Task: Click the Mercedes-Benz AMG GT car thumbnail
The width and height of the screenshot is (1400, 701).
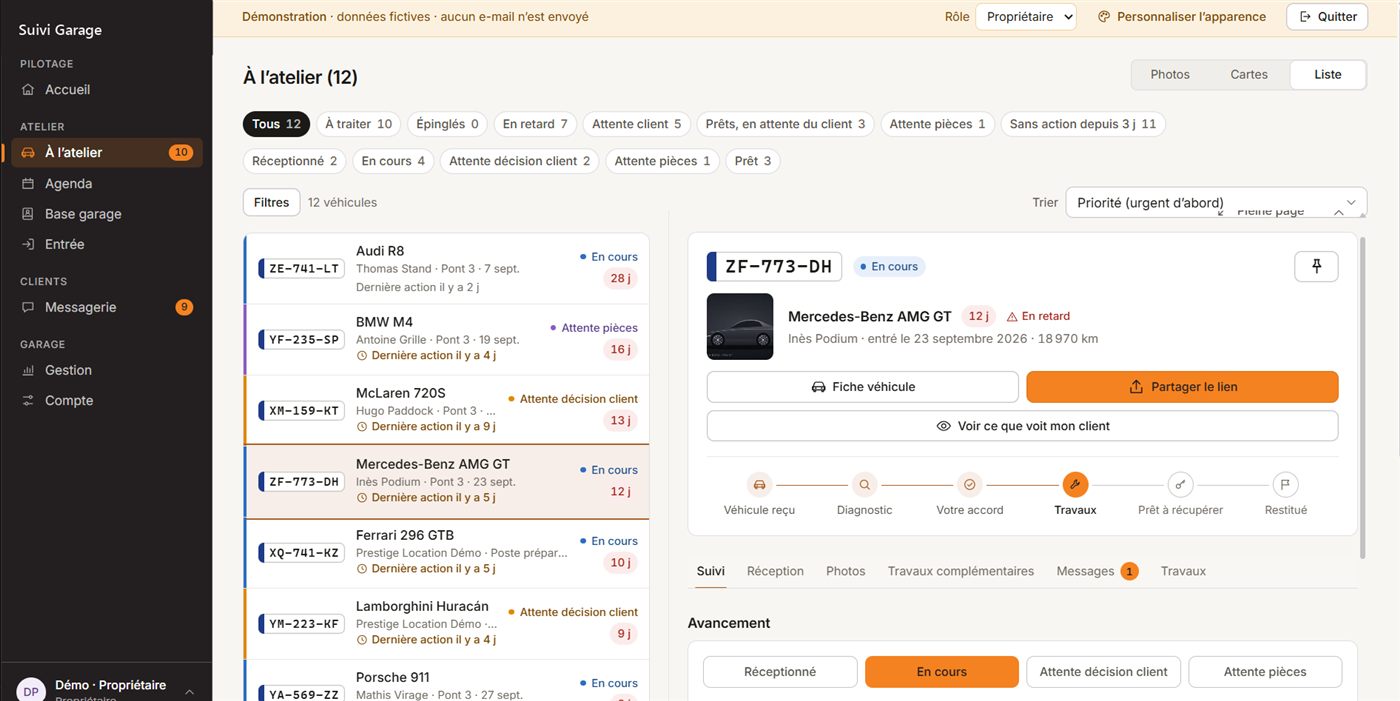Action: click(x=740, y=327)
